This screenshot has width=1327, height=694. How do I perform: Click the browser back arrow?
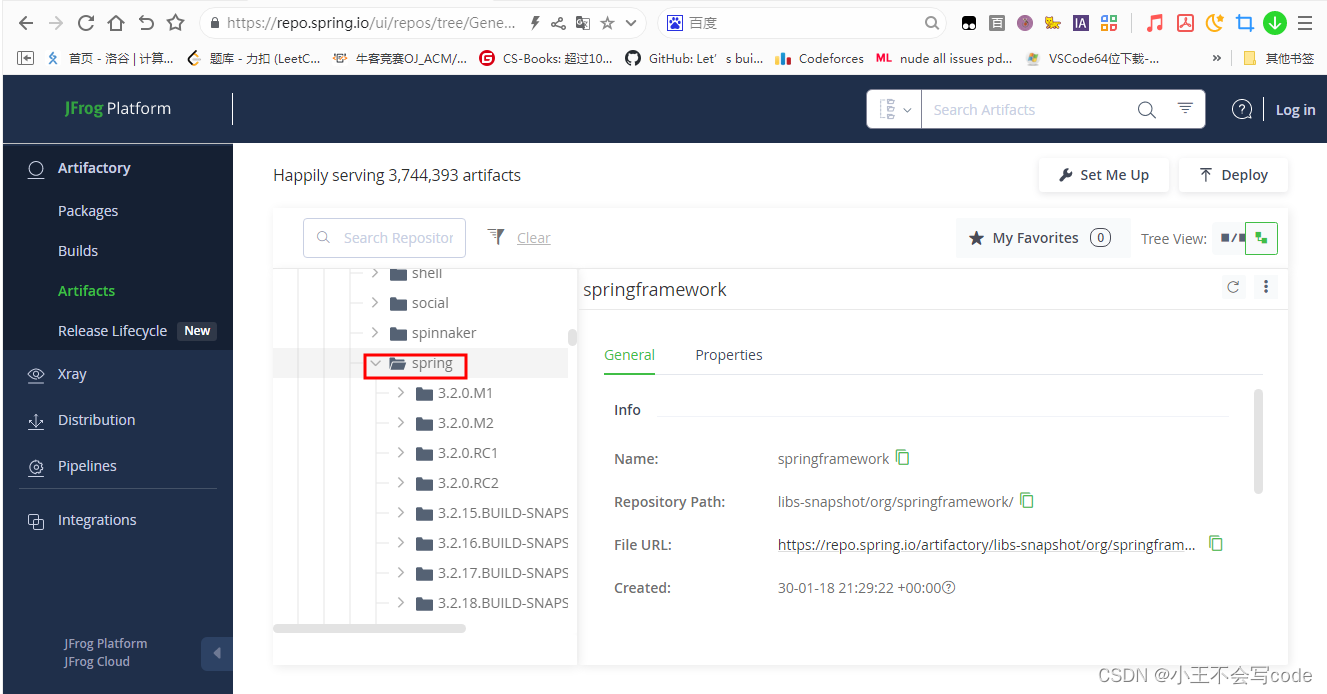26,22
